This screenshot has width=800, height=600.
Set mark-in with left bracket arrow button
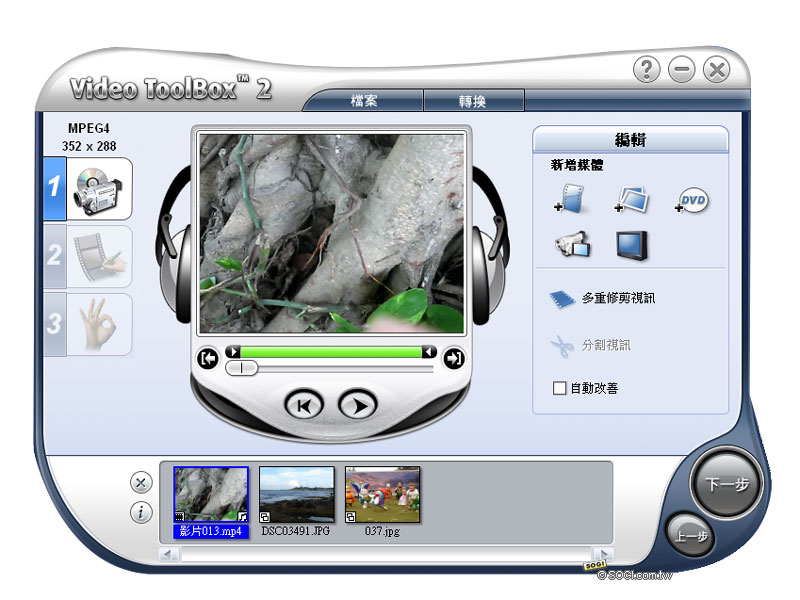point(208,359)
